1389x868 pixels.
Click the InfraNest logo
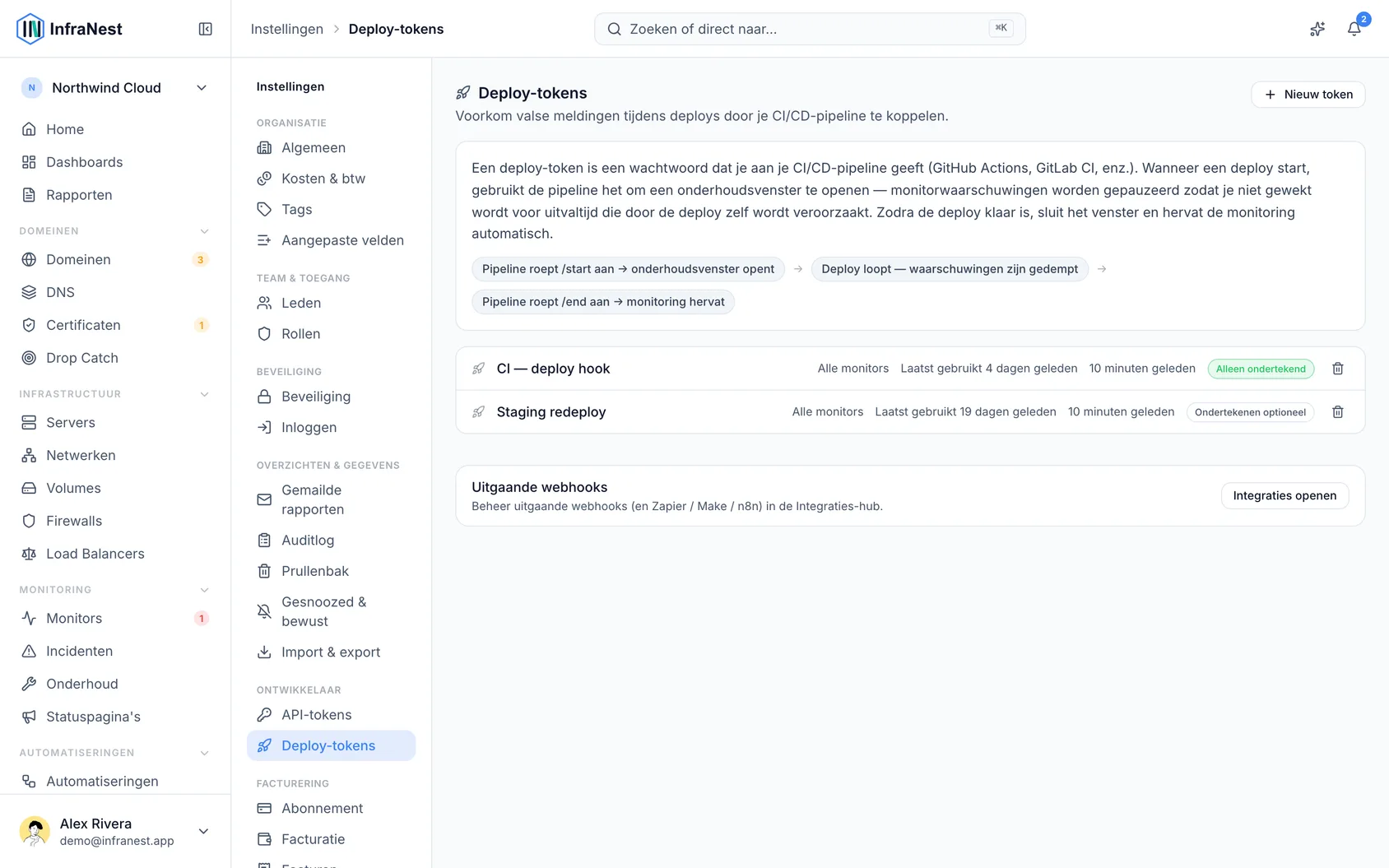coord(70,29)
